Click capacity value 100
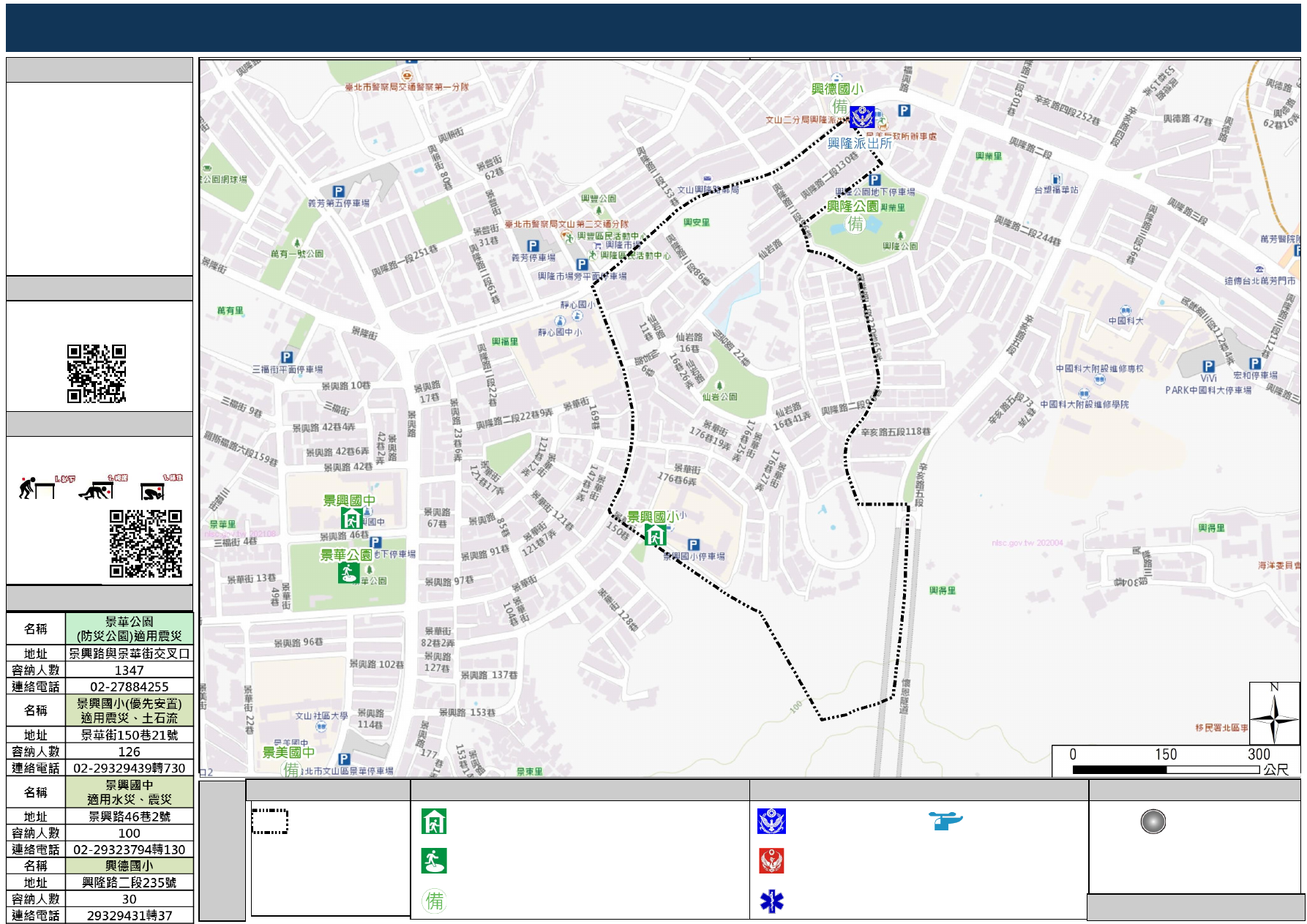Screen dimensions: 1307x924 [x=130, y=833]
